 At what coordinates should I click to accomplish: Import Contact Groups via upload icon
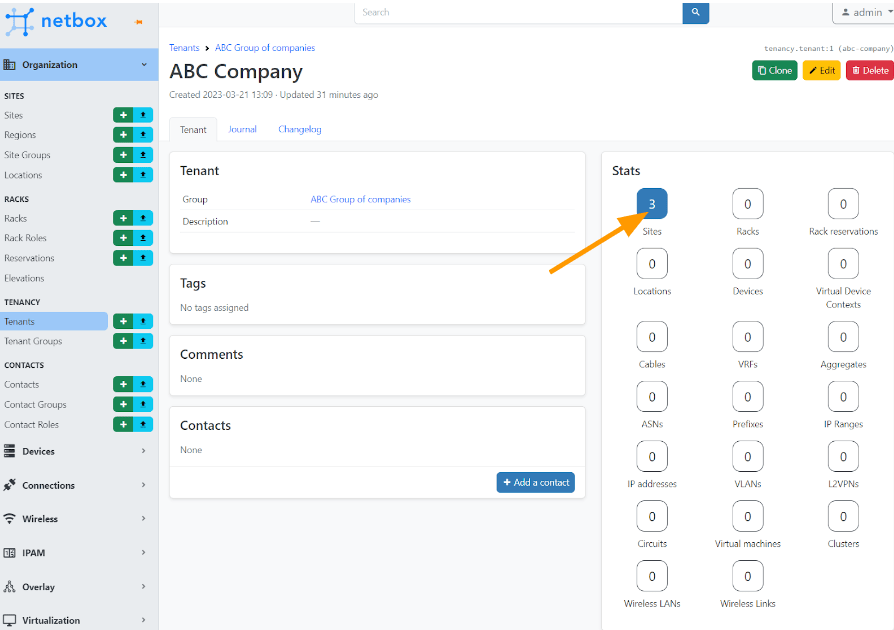(143, 405)
